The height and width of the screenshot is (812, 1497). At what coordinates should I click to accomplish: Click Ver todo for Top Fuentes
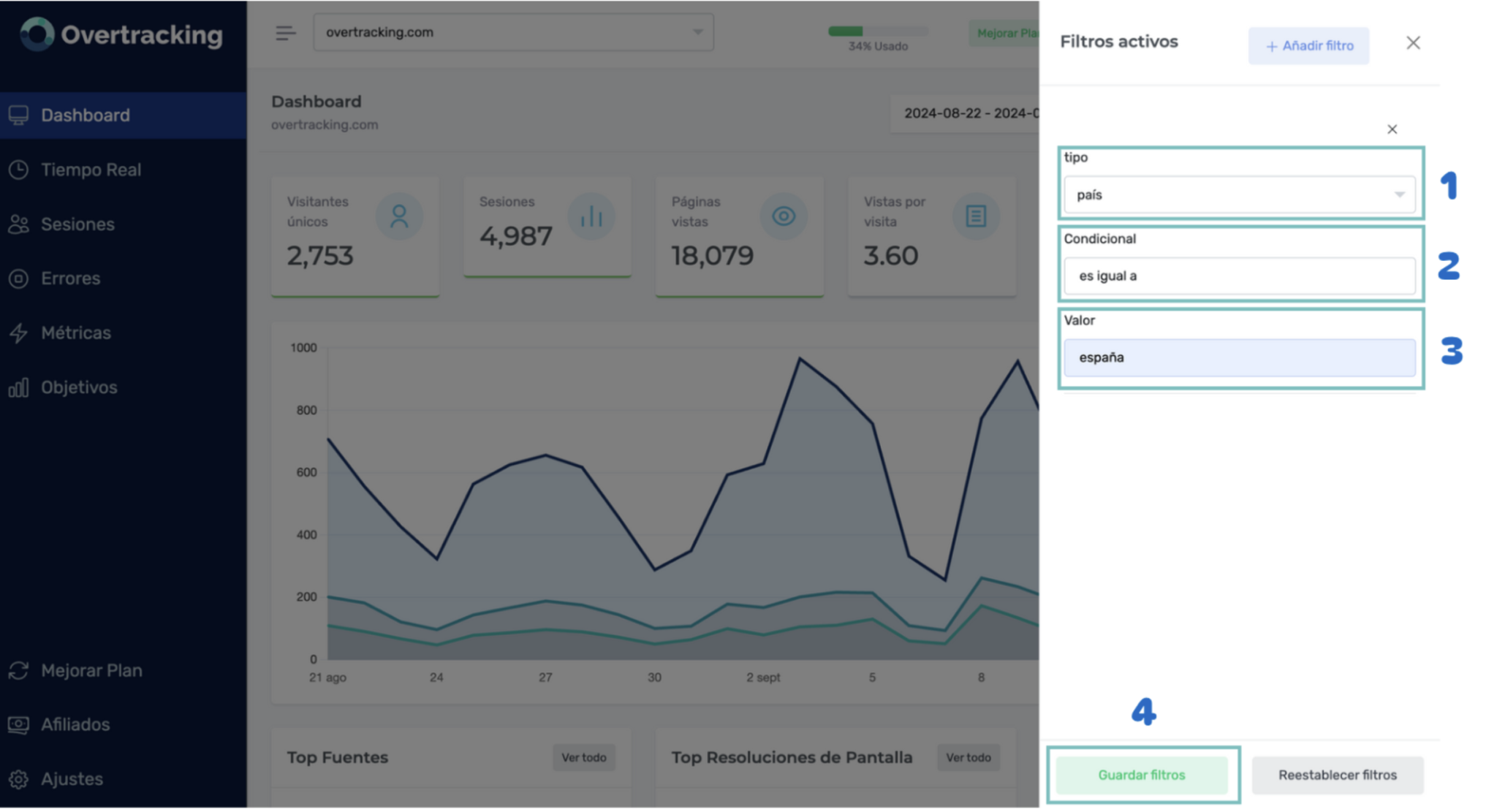(x=584, y=757)
